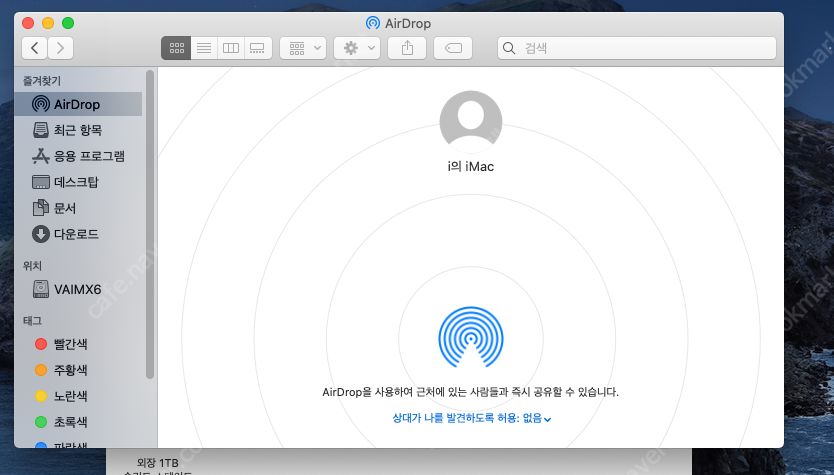Open 상대가 나를 발견하도록 허용 dropdown

coord(471,418)
